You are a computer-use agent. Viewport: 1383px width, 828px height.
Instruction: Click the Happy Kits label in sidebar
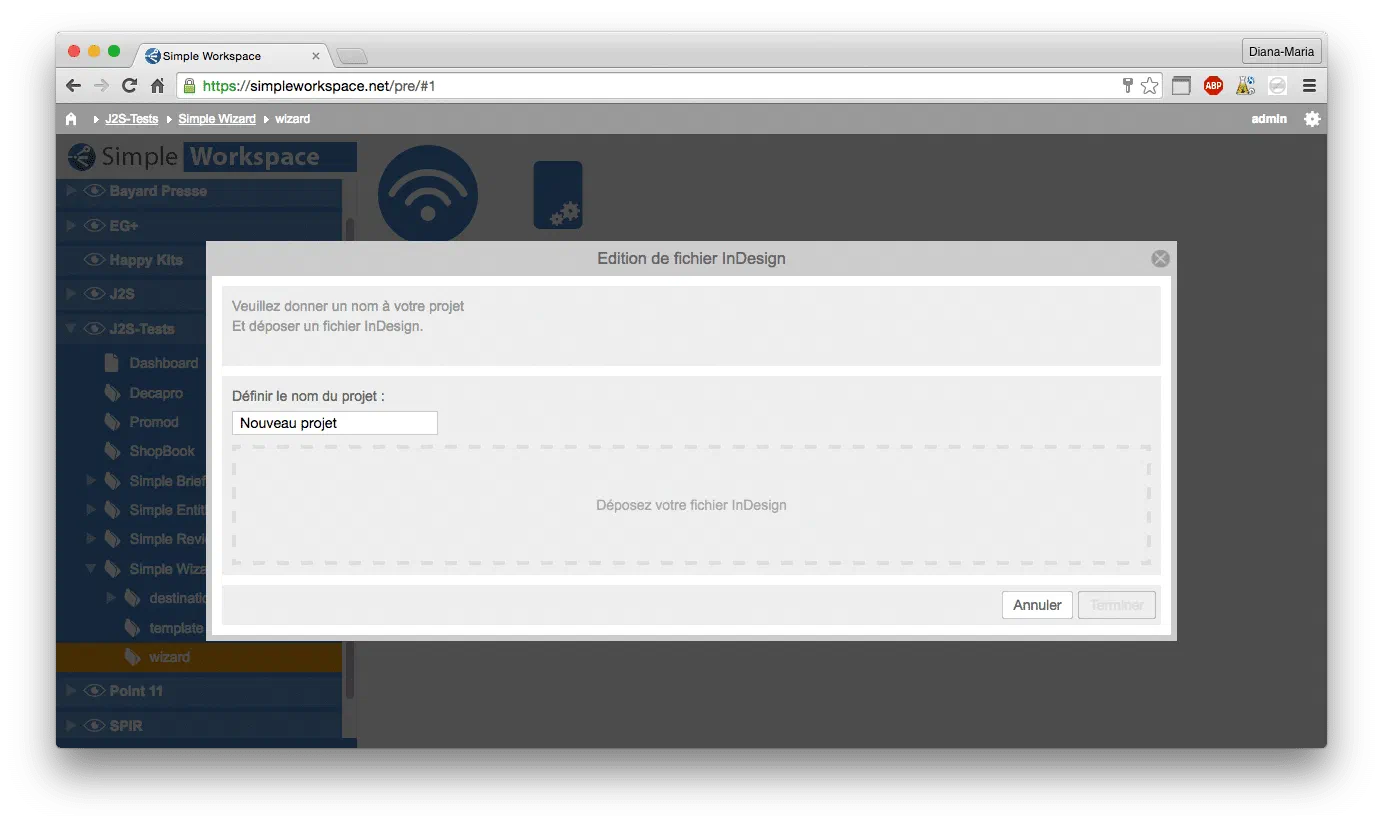(x=146, y=260)
